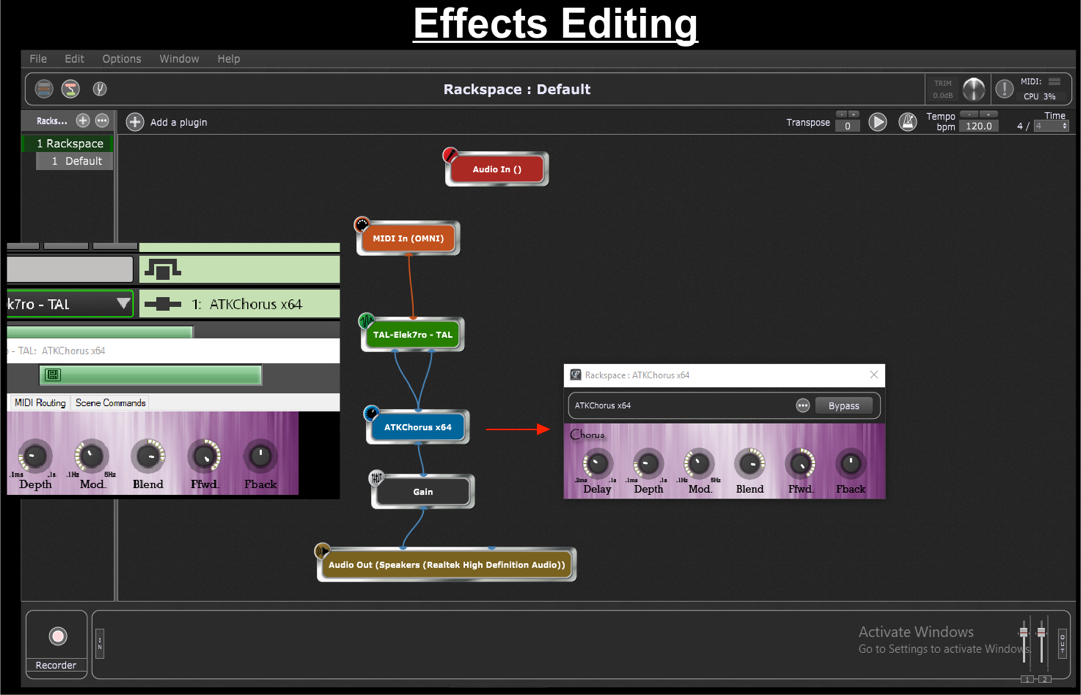This screenshot has width=1081, height=695.
Task: Increase Transpose with plus button
Action: [x=853, y=114]
